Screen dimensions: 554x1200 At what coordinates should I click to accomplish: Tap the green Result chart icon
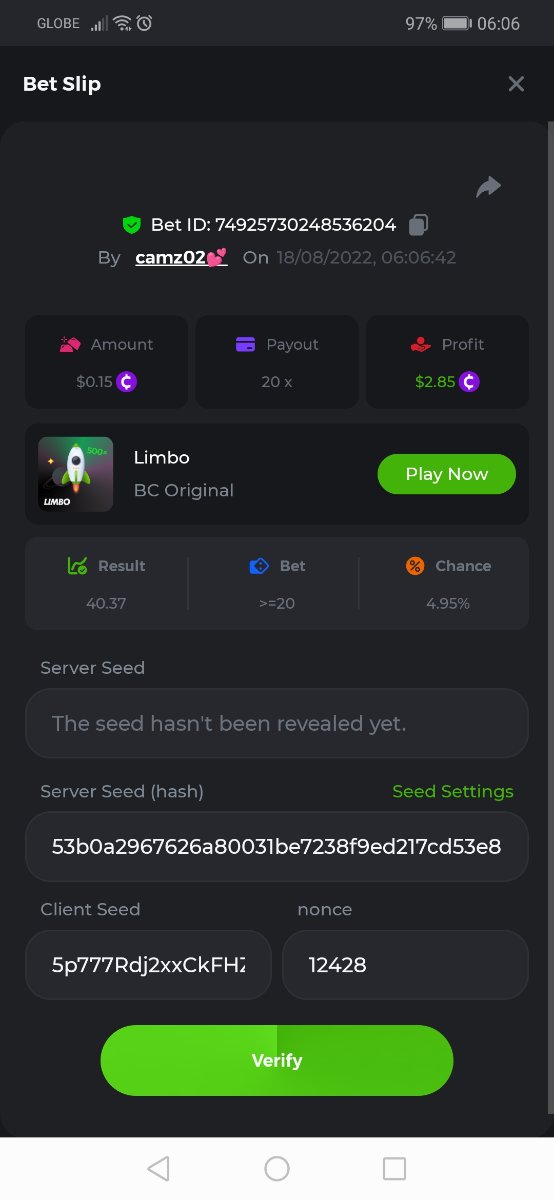coord(77,566)
